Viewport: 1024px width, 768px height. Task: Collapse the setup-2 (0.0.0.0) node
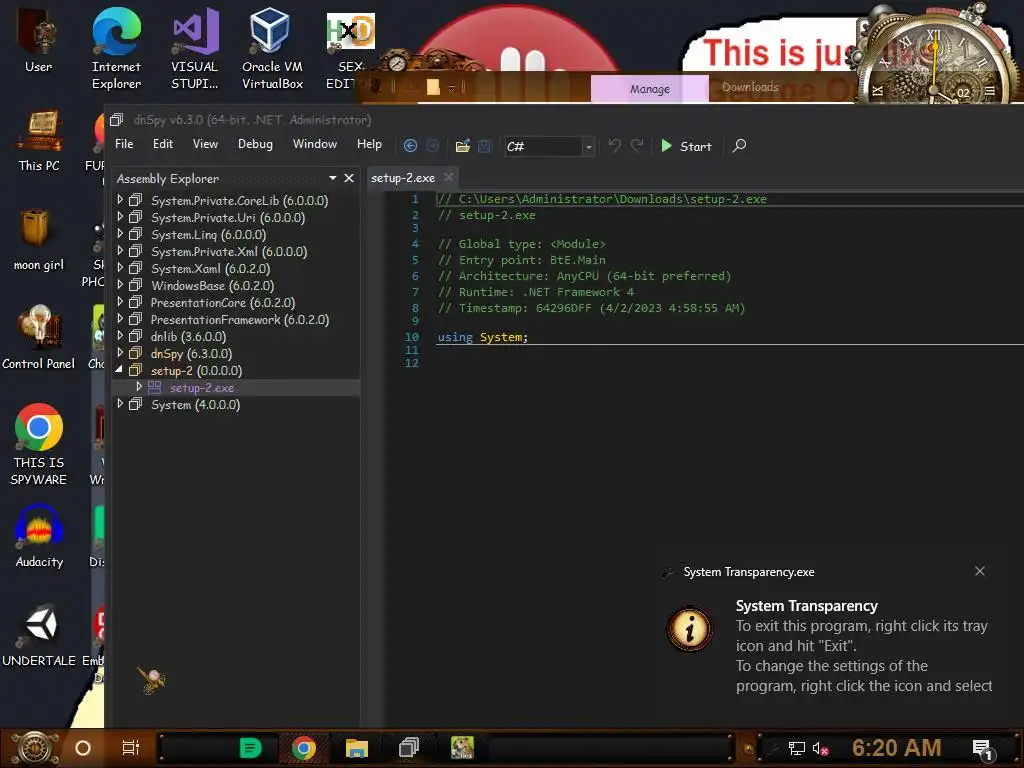[x=120, y=370]
